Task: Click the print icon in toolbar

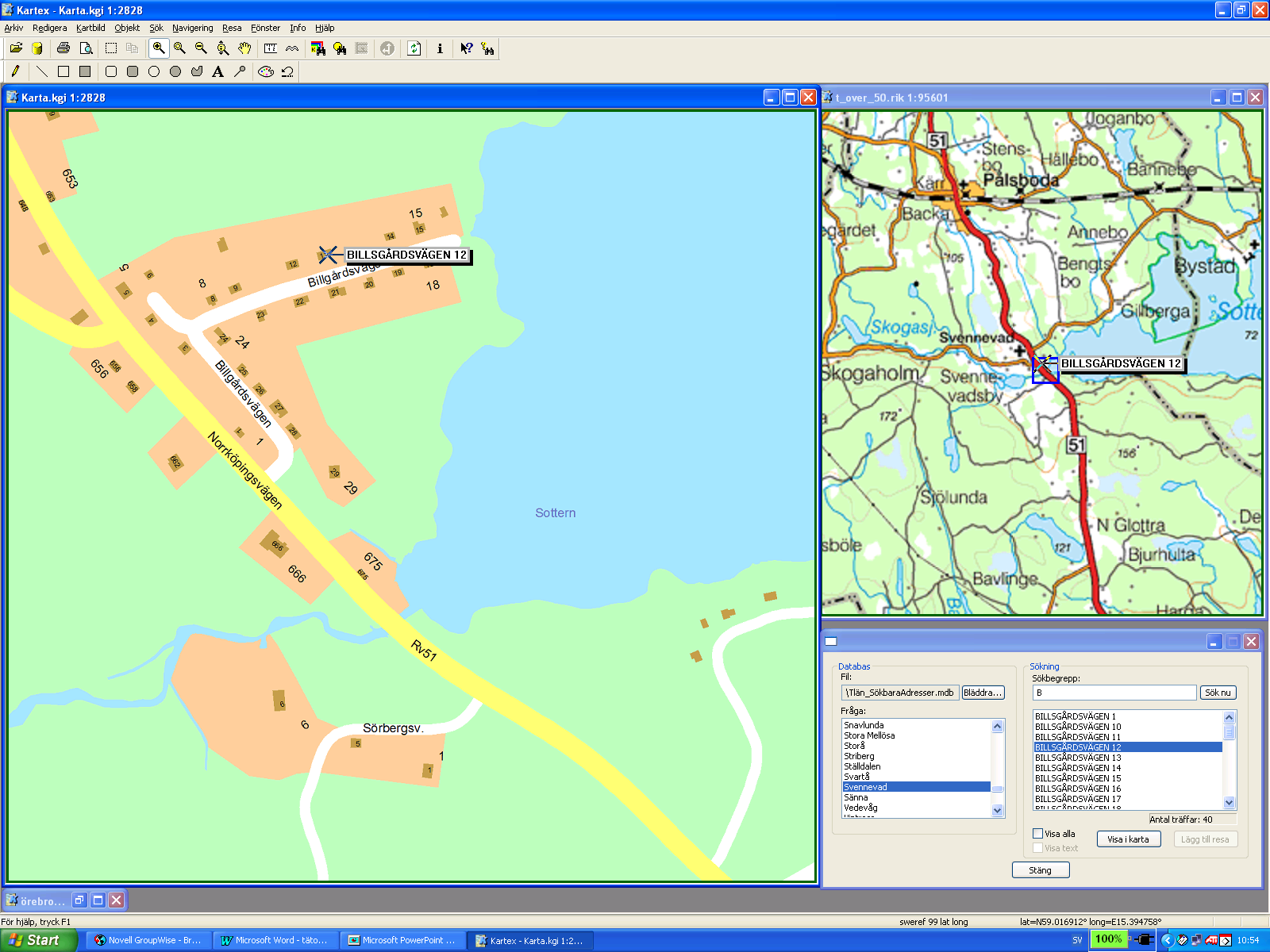Action: click(x=63, y=48)
